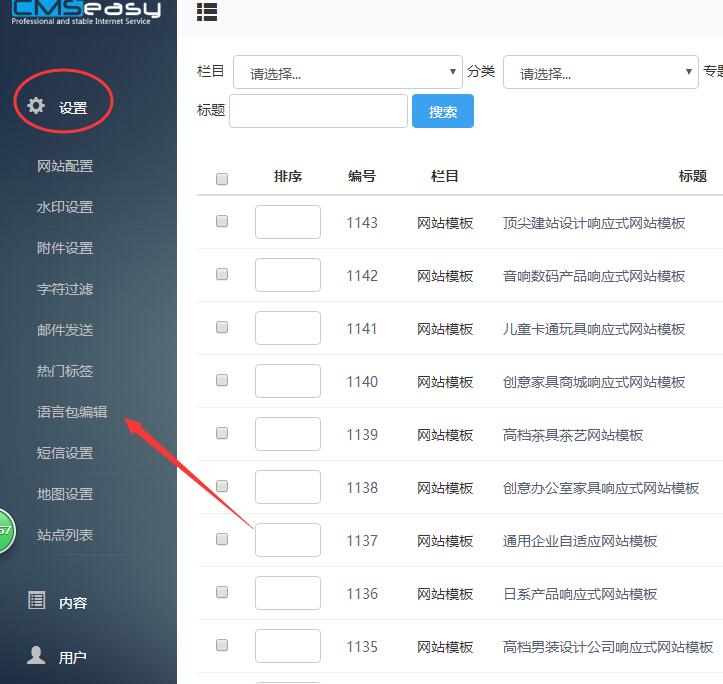Screen dimensions: 723x684
Task: Tick the checkbox for row 1139
Action: point(222,434)
